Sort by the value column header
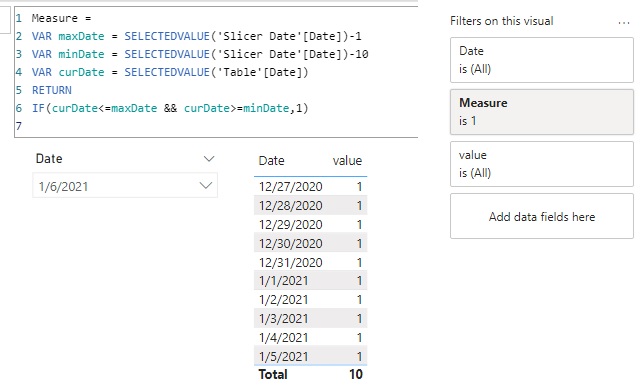 [347, 161]
